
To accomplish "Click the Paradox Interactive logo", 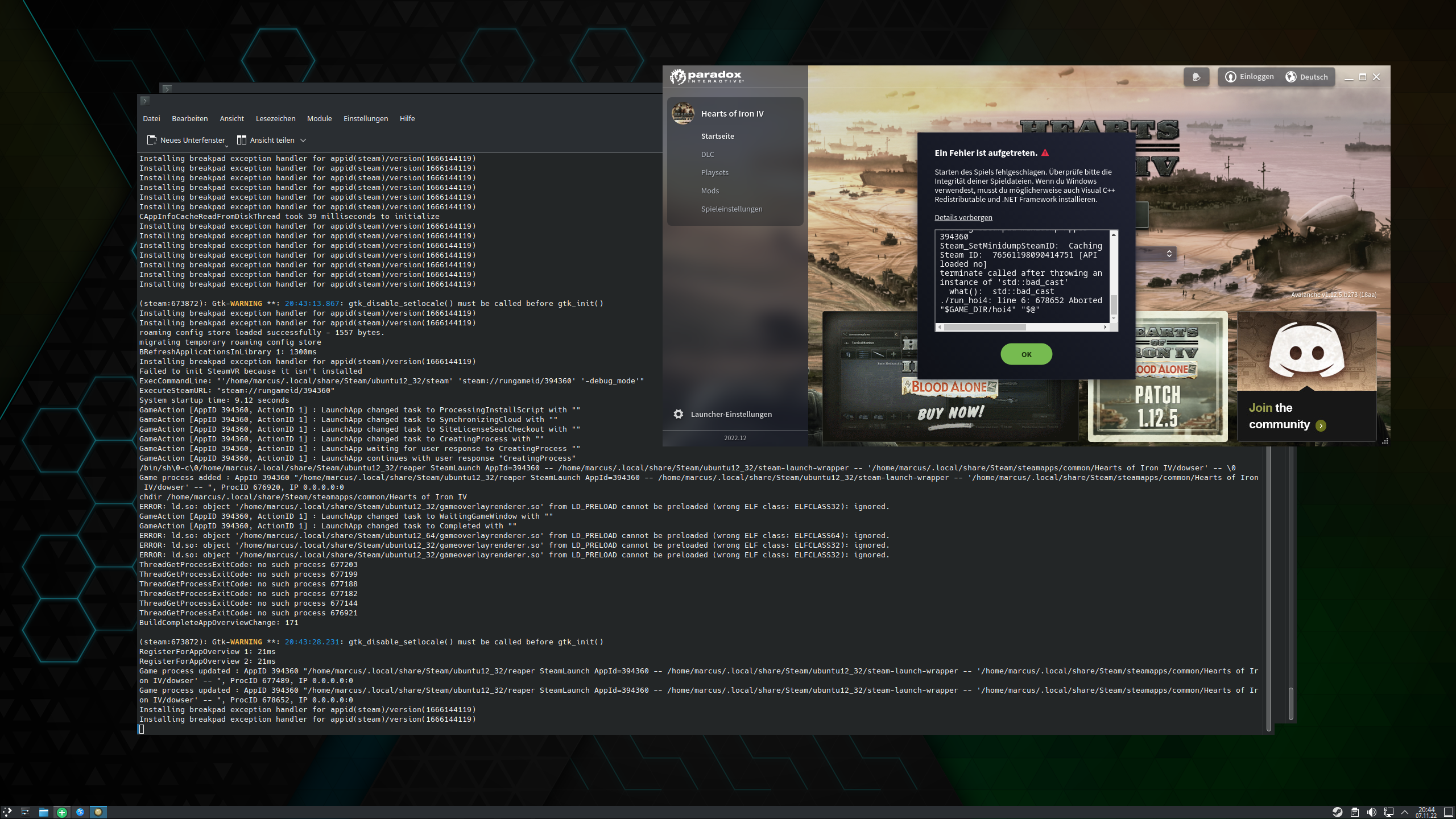I will (x=705, y=75).
